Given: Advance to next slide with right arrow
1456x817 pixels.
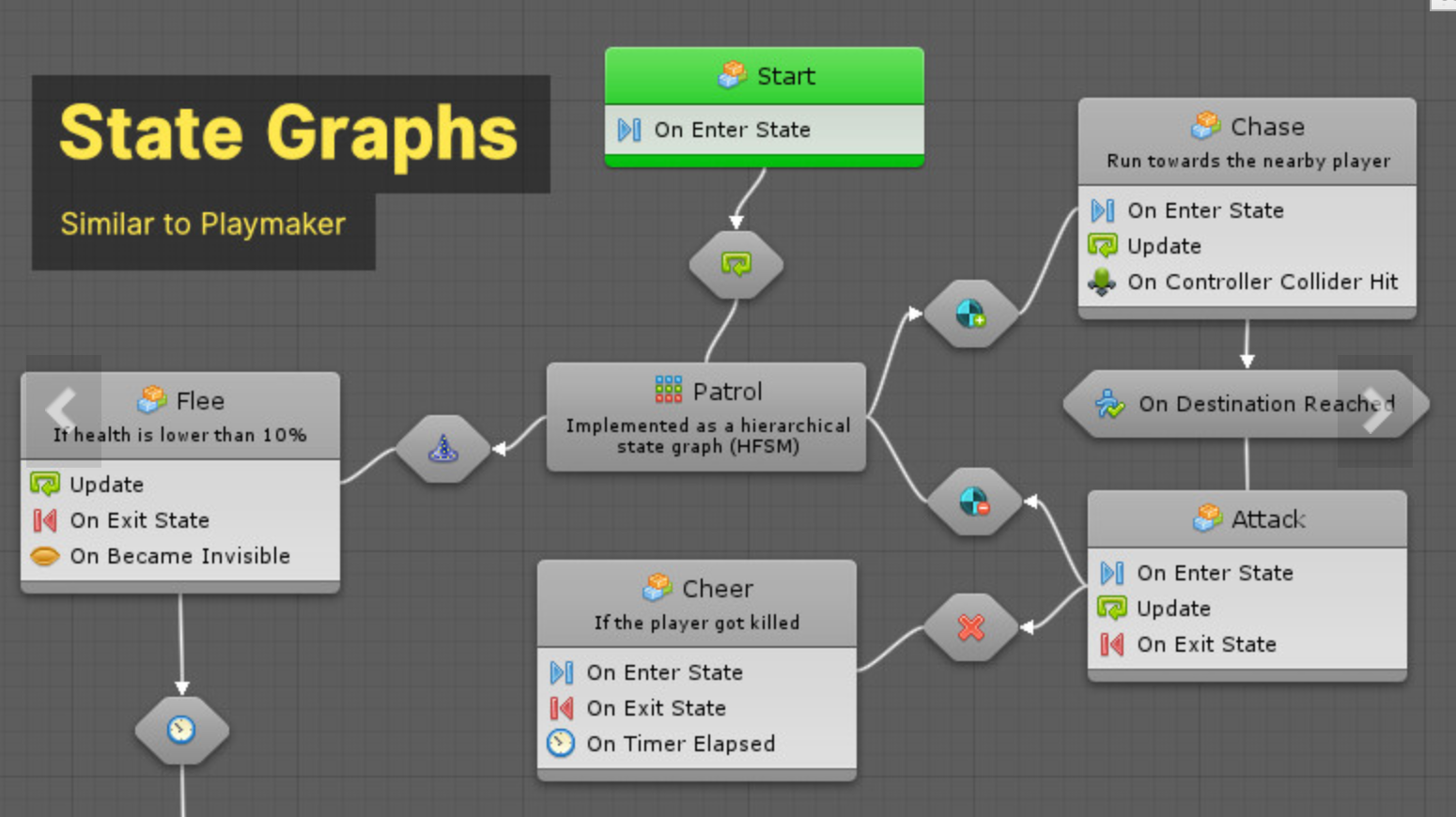Looking at the screenshot, I should [1375, 410].
